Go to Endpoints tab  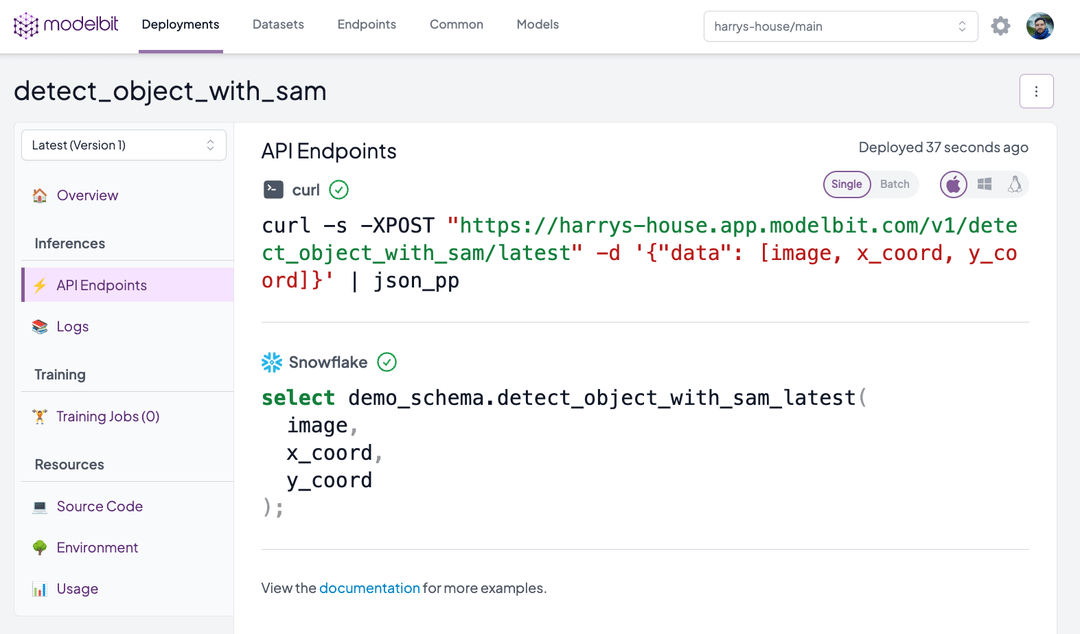coord(366,25)
